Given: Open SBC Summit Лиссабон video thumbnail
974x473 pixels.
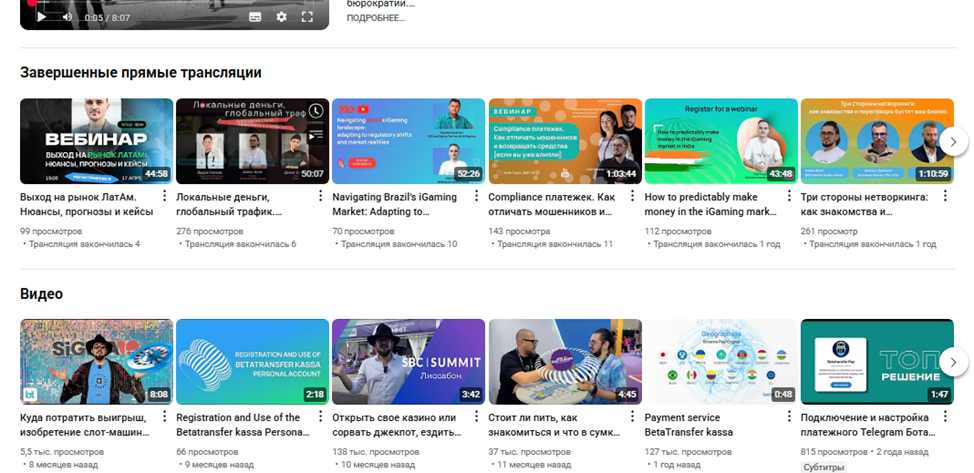Looking at the screenshot, I should click(x=409, y=362).
